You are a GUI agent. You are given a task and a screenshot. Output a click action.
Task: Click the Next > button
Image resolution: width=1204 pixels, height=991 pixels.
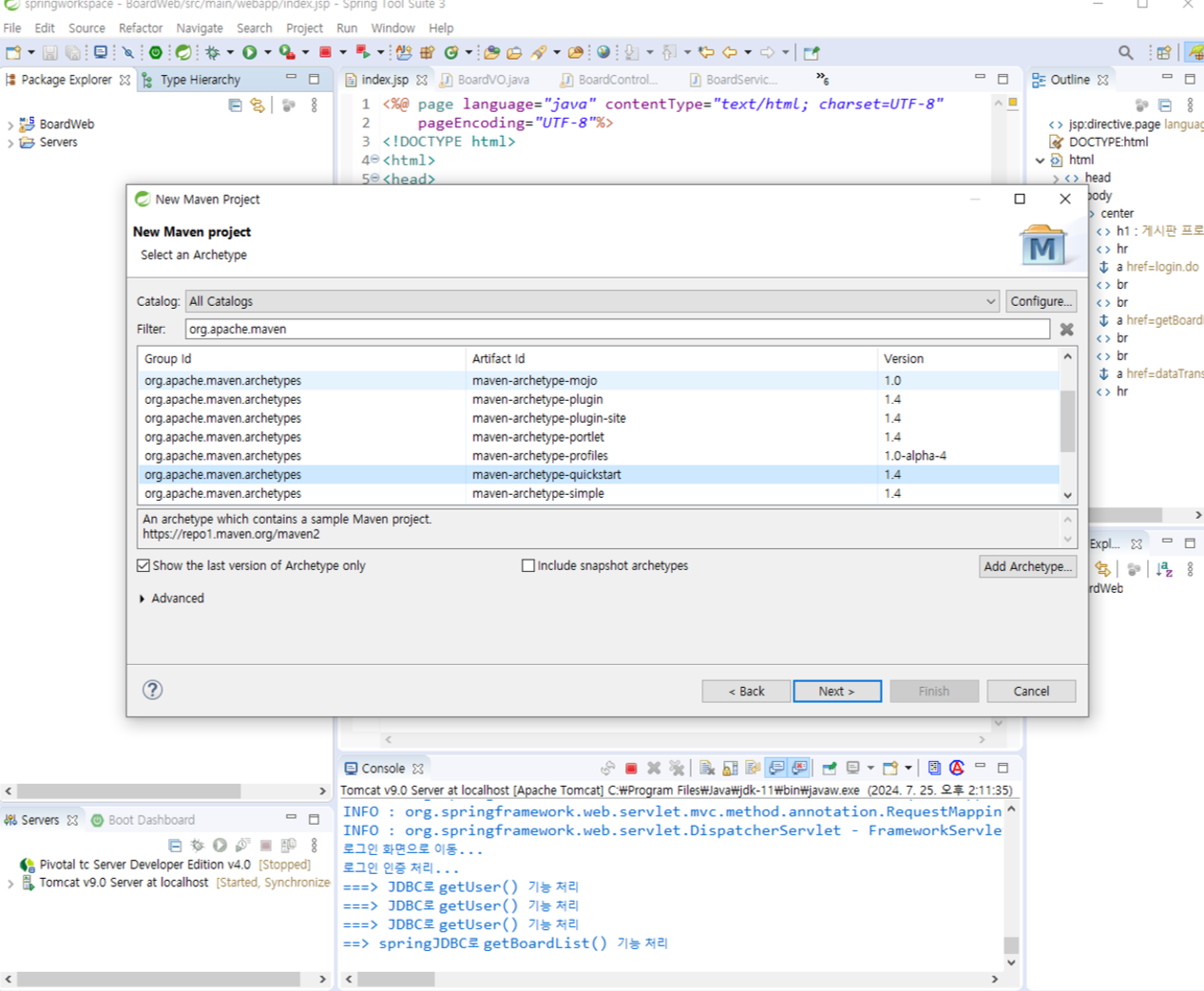(837, 691)
